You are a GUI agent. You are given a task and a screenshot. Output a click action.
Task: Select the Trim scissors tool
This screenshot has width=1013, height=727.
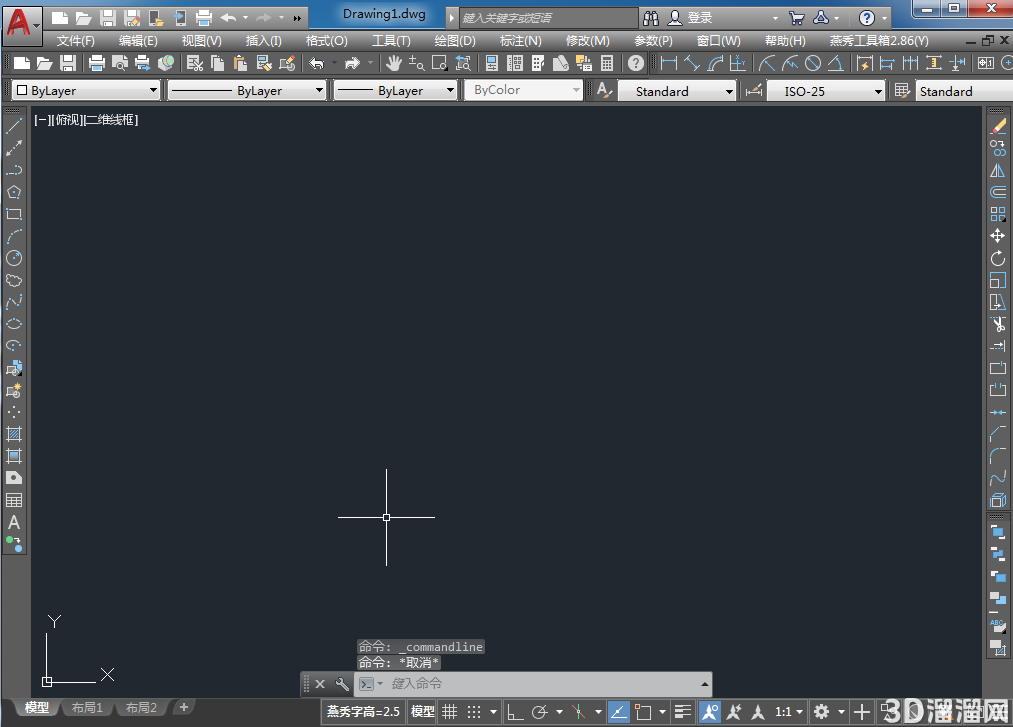(x=998, y=324)
